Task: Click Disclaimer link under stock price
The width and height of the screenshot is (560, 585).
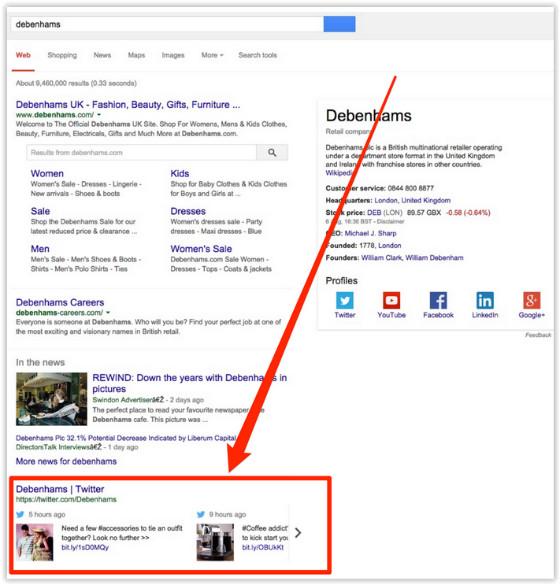Action: point(390,222)
